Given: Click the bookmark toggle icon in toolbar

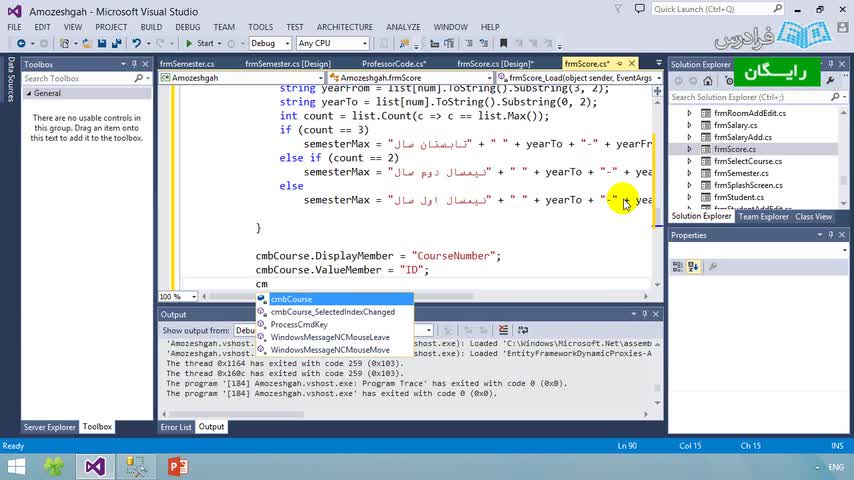Looking at the screenshot, I should [503, 43].
